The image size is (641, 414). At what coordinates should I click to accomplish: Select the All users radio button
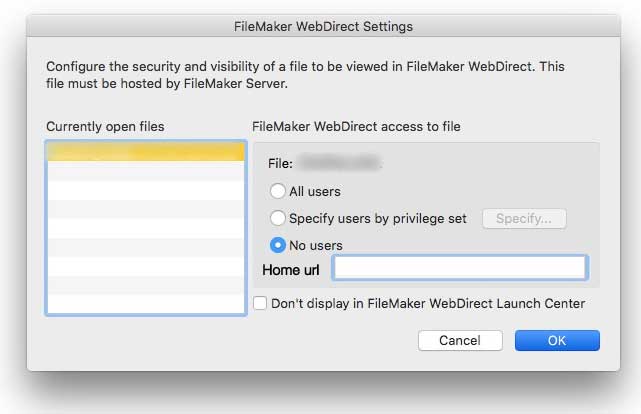pos(277,191)
